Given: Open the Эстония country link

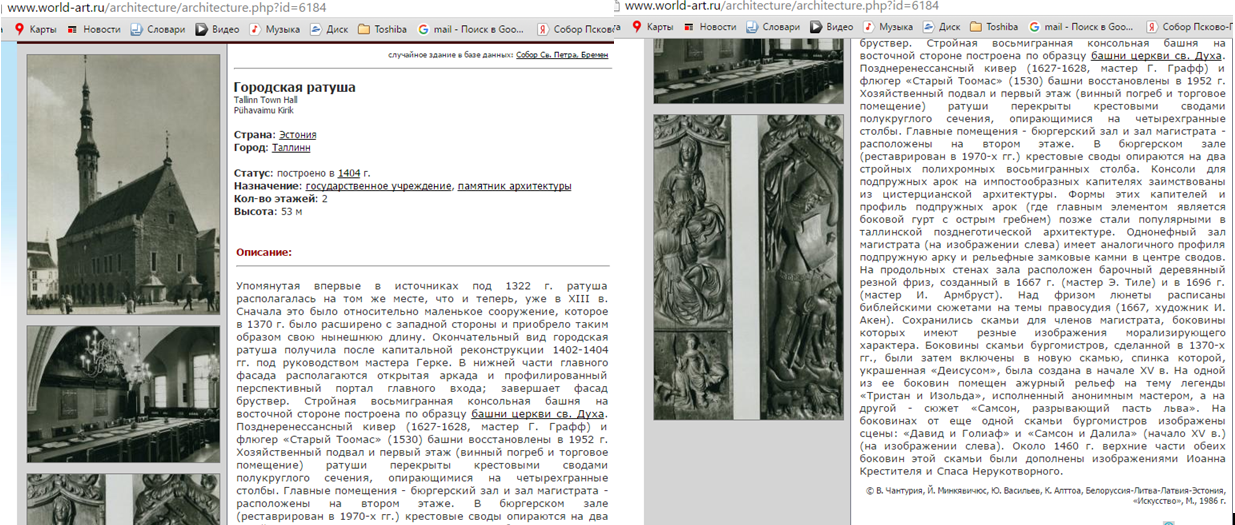Looking at the screenshot, I should [299, 134].
